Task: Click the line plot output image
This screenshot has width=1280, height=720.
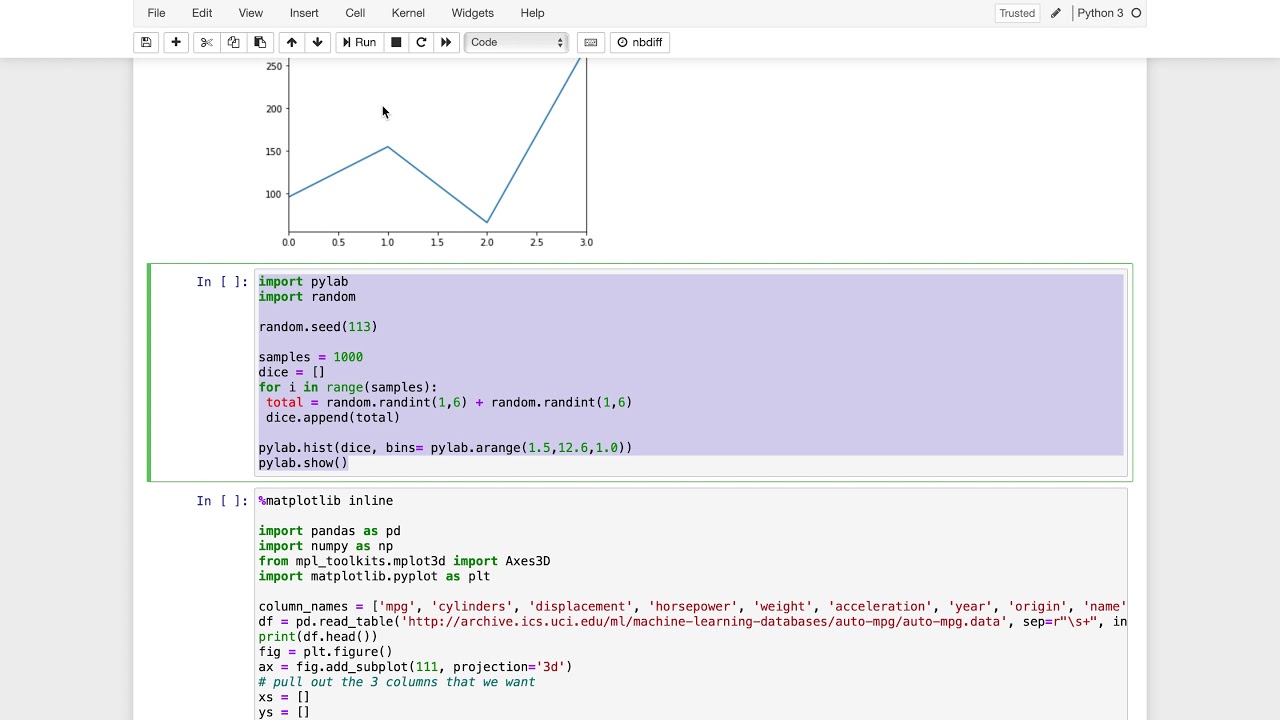Action: pyautogui.click(x=428, y=153)
